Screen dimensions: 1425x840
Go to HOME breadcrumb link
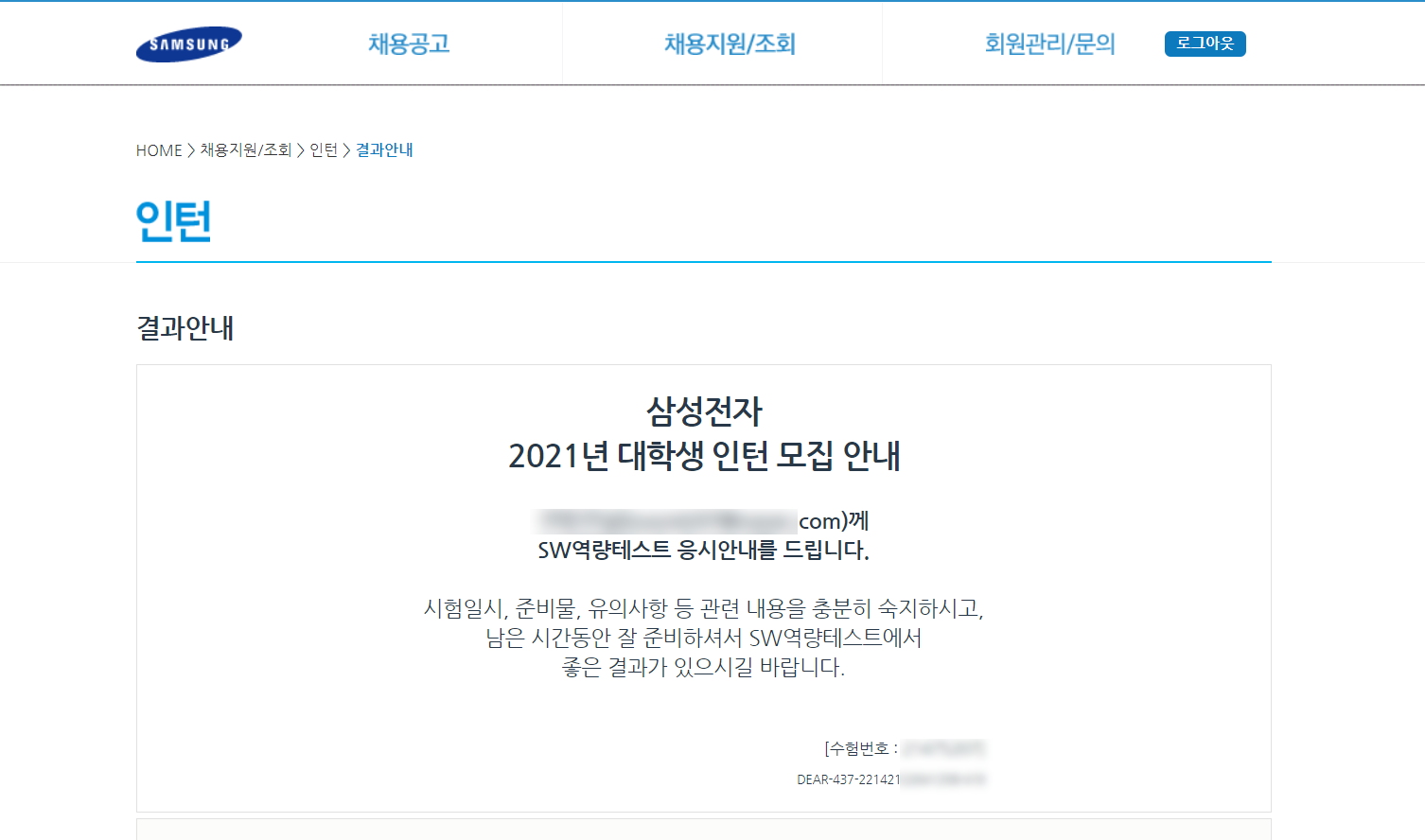tap(159, 150)
